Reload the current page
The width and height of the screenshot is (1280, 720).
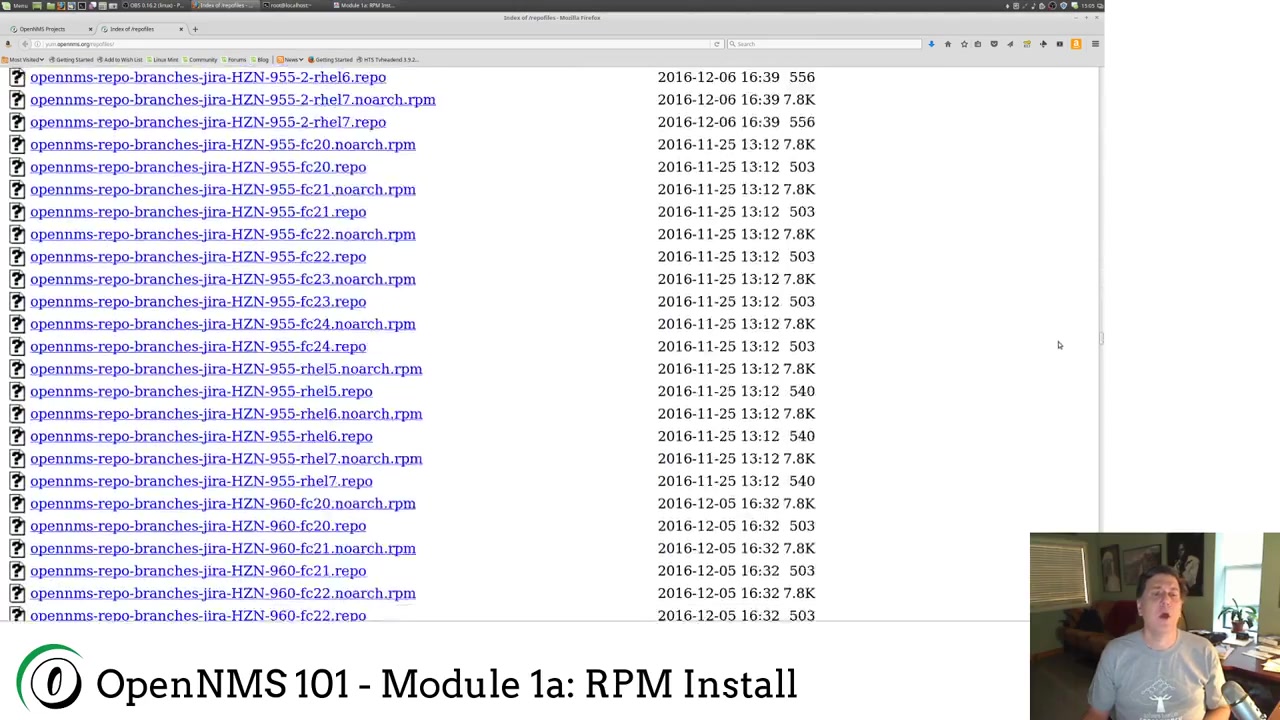pyautogui.click(x=716, y=44)
